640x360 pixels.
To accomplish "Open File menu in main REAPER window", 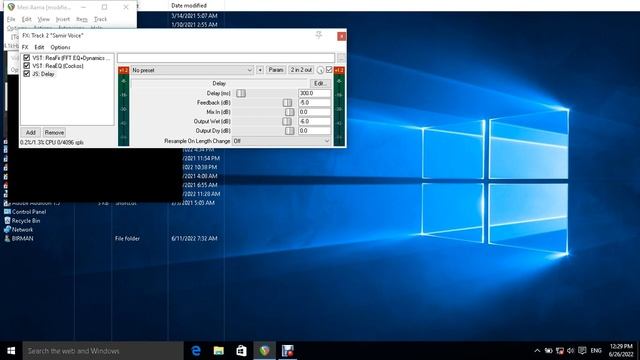I will click(x=11, y=19).
